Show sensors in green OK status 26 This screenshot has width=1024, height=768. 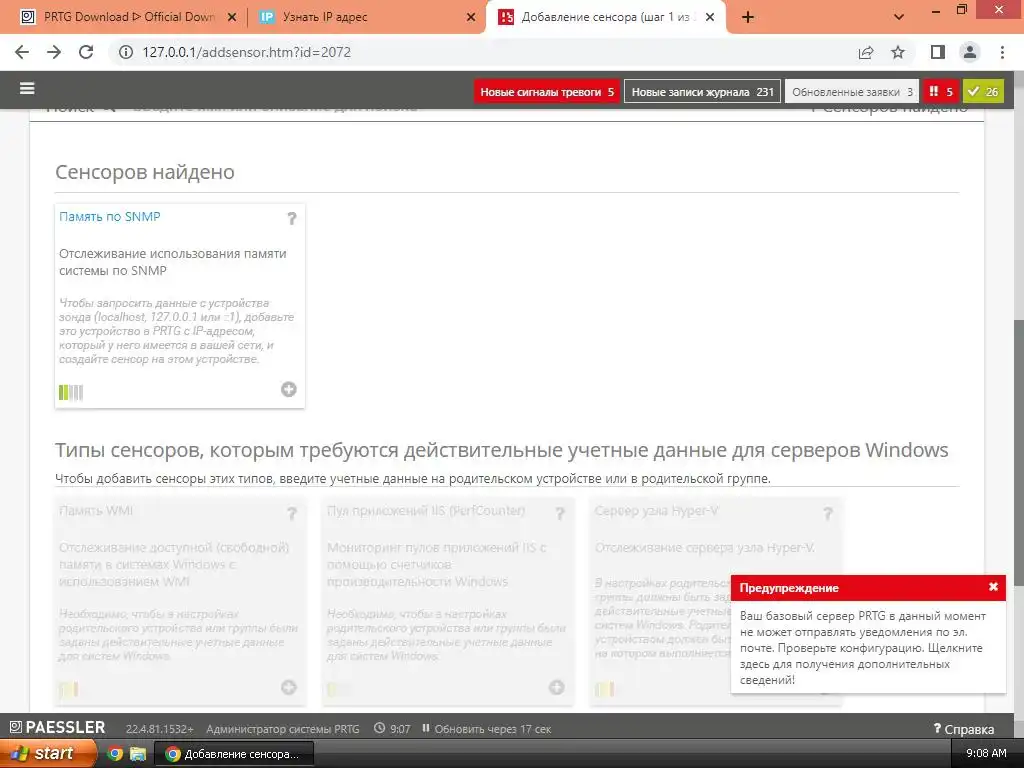click(x=983, y=92)
